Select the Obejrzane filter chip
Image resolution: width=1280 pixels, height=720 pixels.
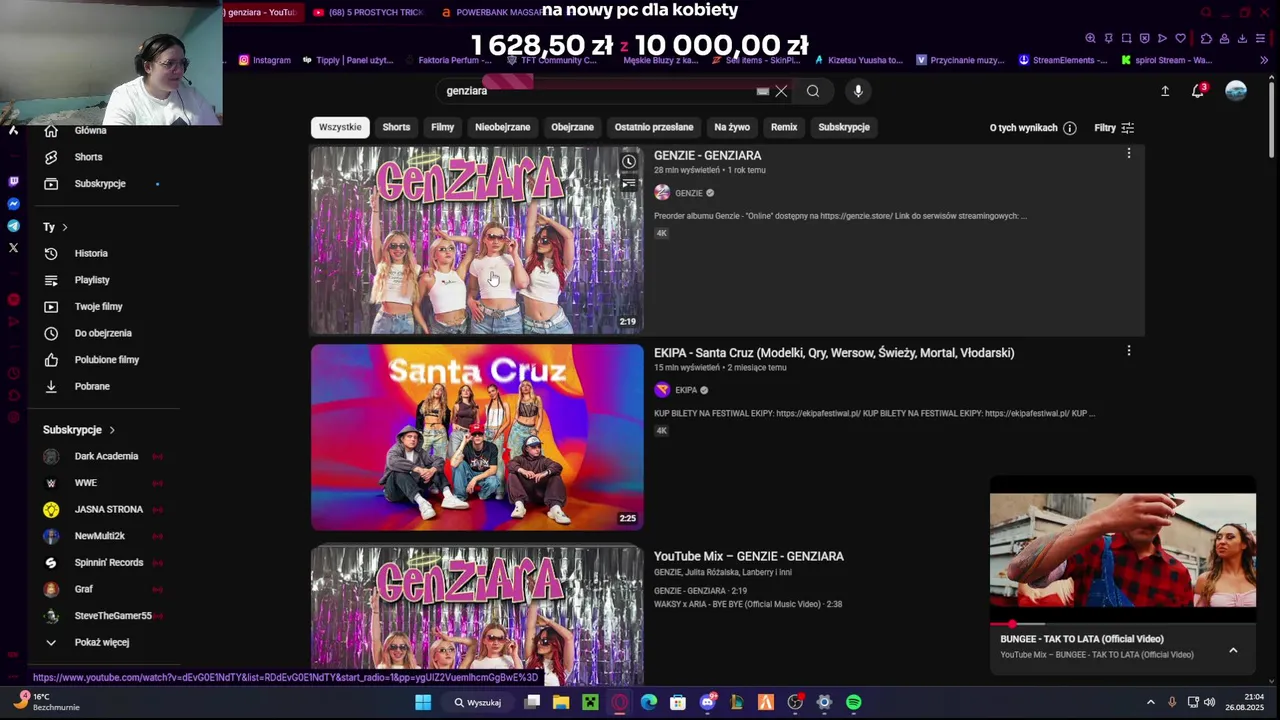point(572,127)
